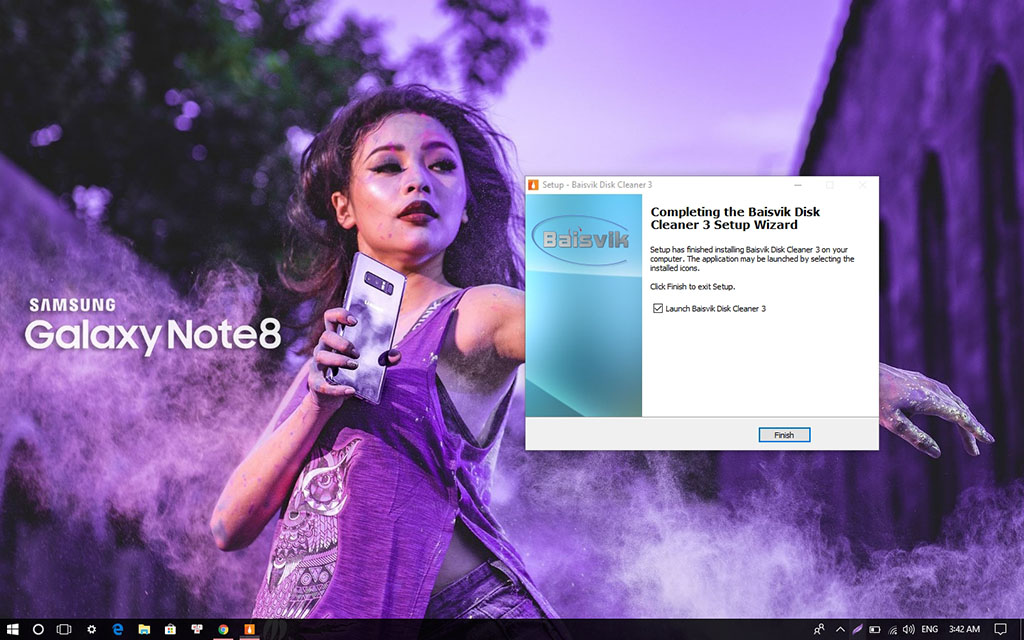Viewport: 1024px width, 640px height.
Task: Click the Baisvik logo banner image
Action: point(584,305)
